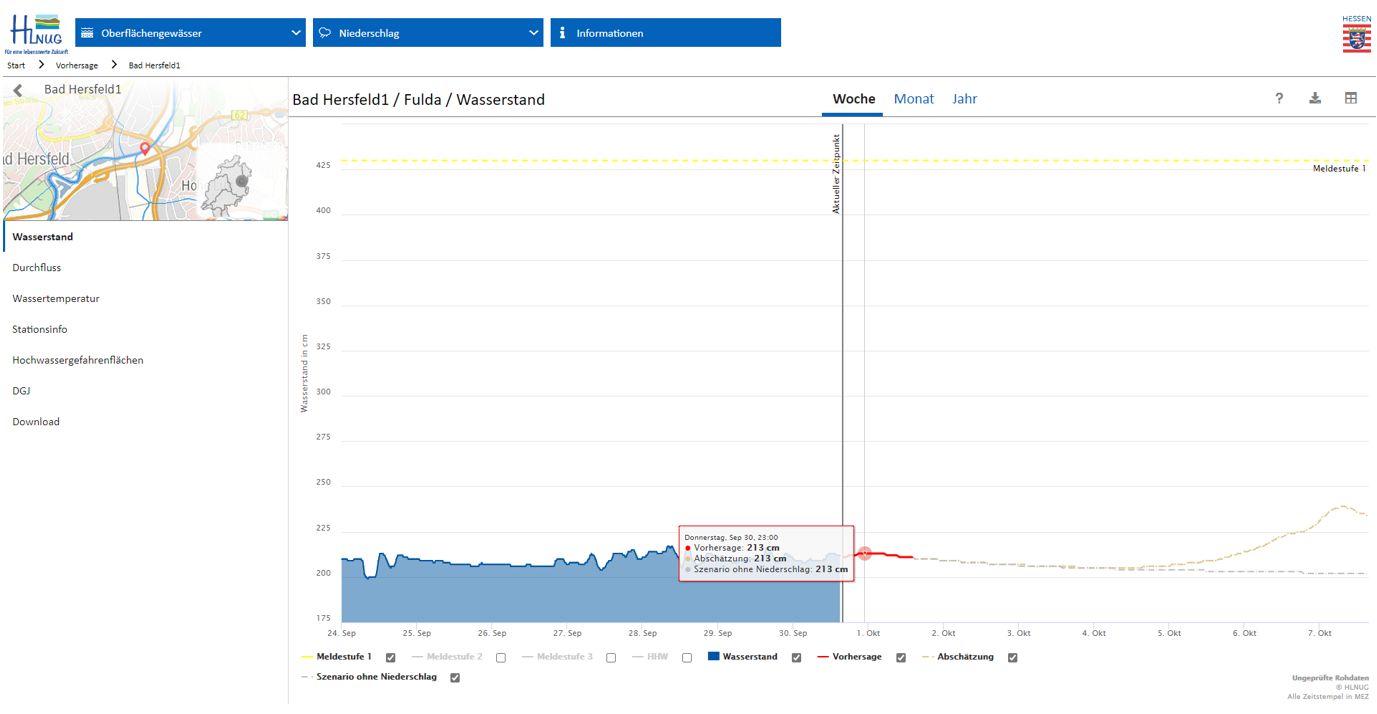1377x714 pixels.
Task: Toggle the Vorhersage checkbox off
Action: click(901, 657)
